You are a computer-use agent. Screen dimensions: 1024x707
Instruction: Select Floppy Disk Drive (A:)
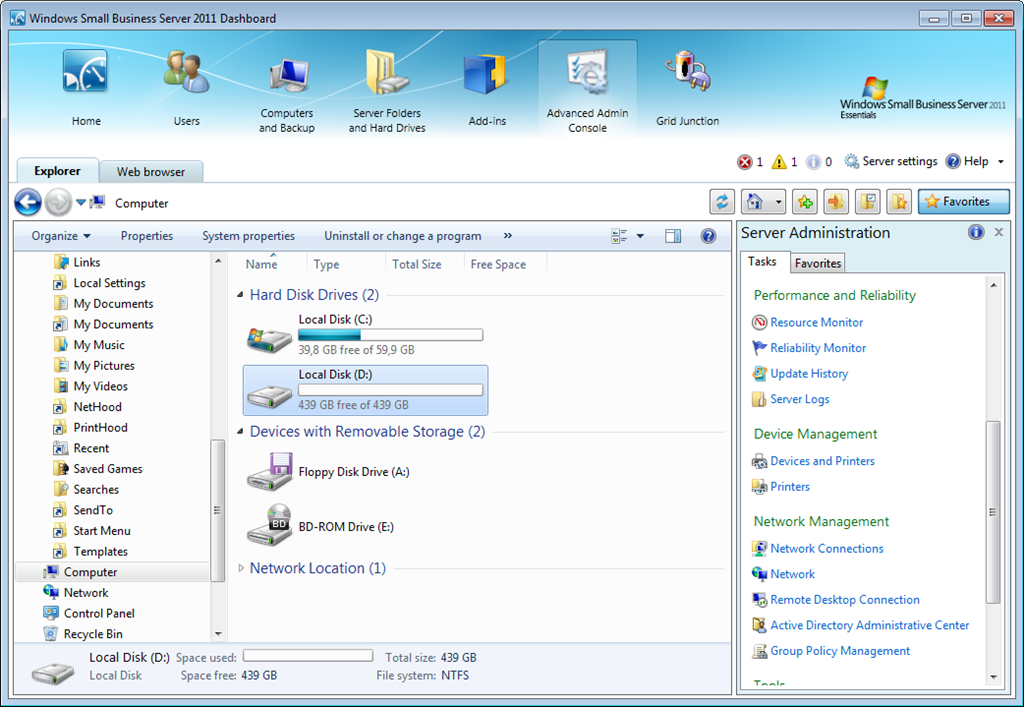(365, 471)
